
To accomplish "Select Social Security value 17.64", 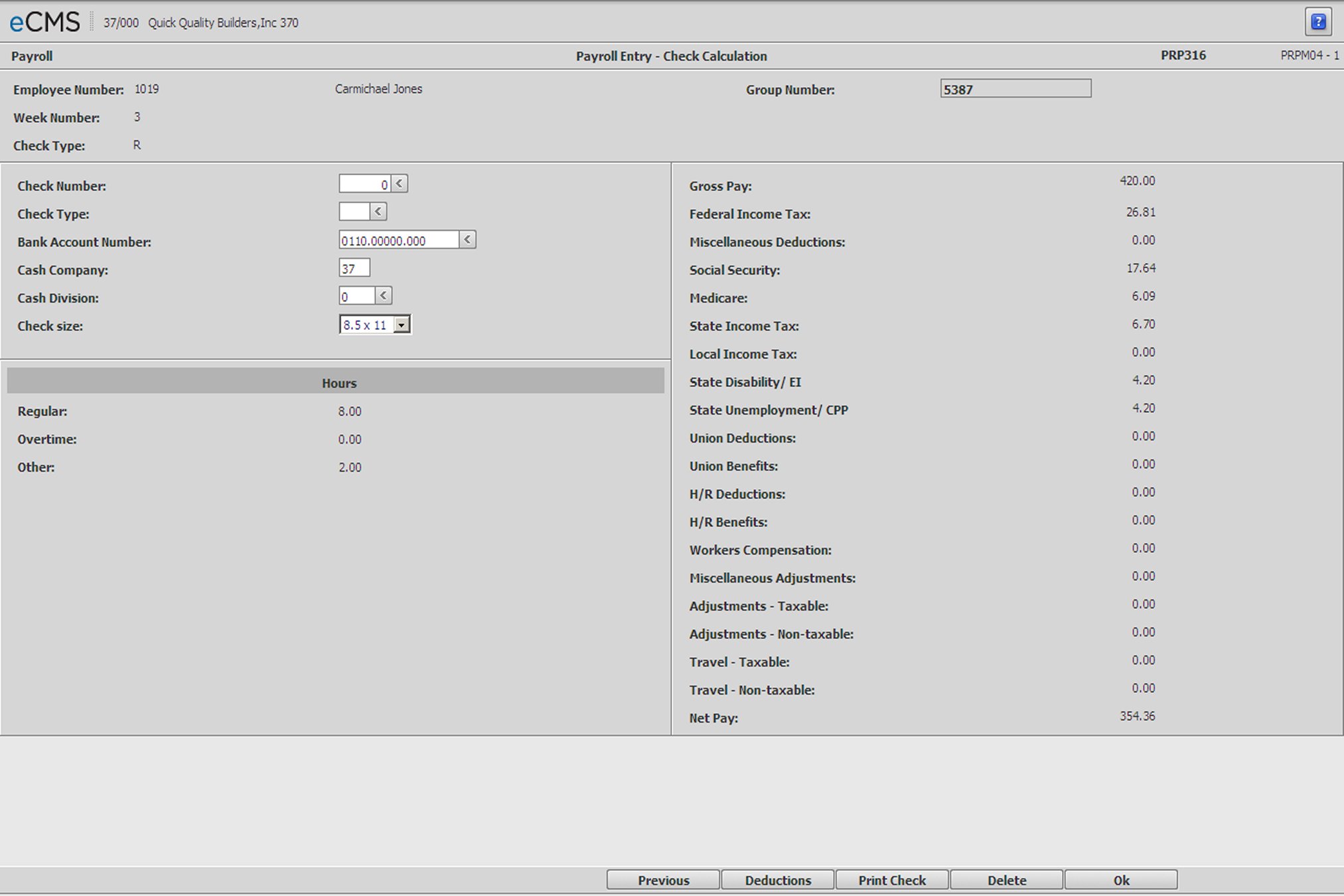I will [x=1140, y=268].
